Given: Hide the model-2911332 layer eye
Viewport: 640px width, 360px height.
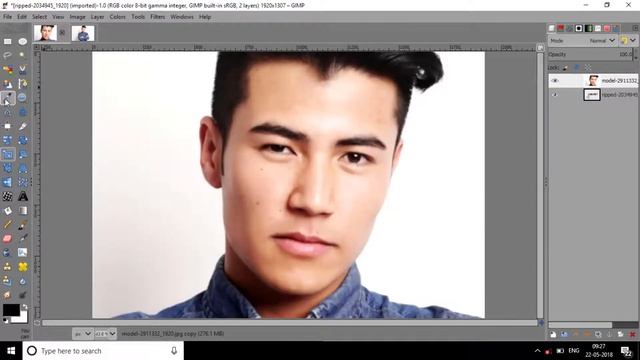Looking at the screenshot, I should pyautogui.click(x=554, y=81).
